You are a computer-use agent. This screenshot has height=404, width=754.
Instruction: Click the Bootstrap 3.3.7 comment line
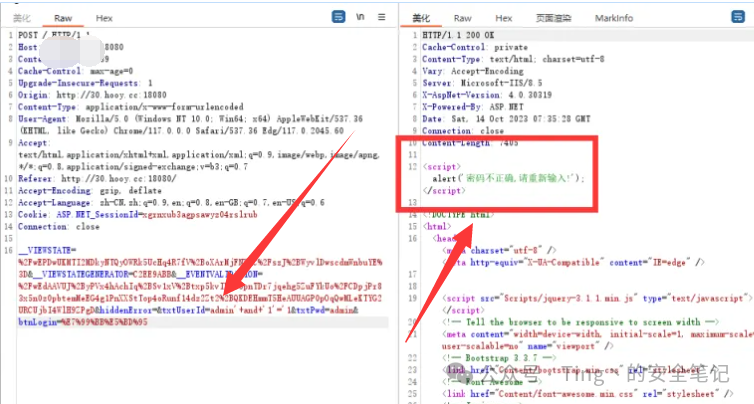[x=499, y=358]
